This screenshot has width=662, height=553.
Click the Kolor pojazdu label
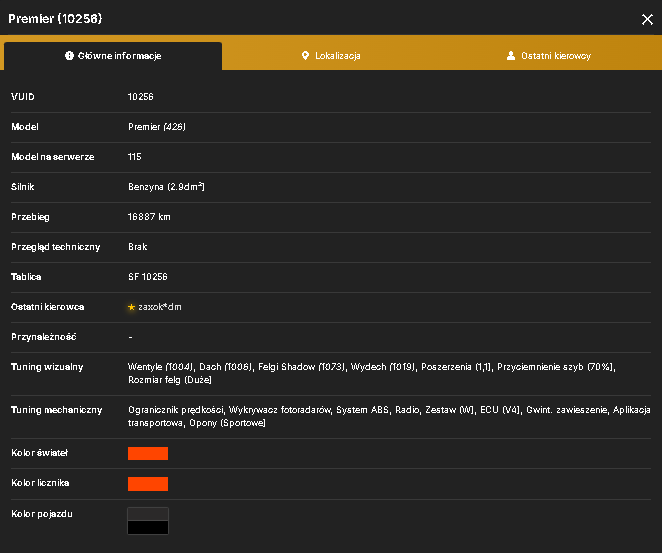pyautogui.click(x=42, y=514)
